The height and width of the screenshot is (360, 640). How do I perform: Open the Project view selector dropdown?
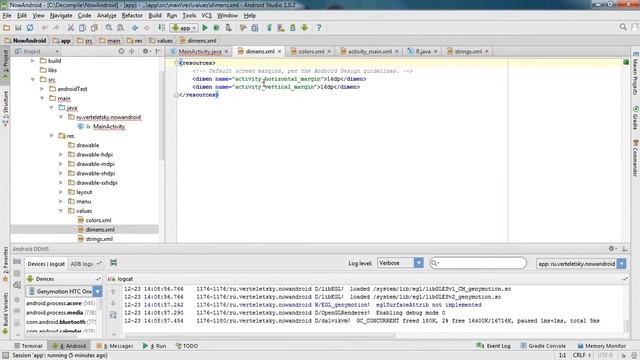pyautogui.click(x=37, y=51)
